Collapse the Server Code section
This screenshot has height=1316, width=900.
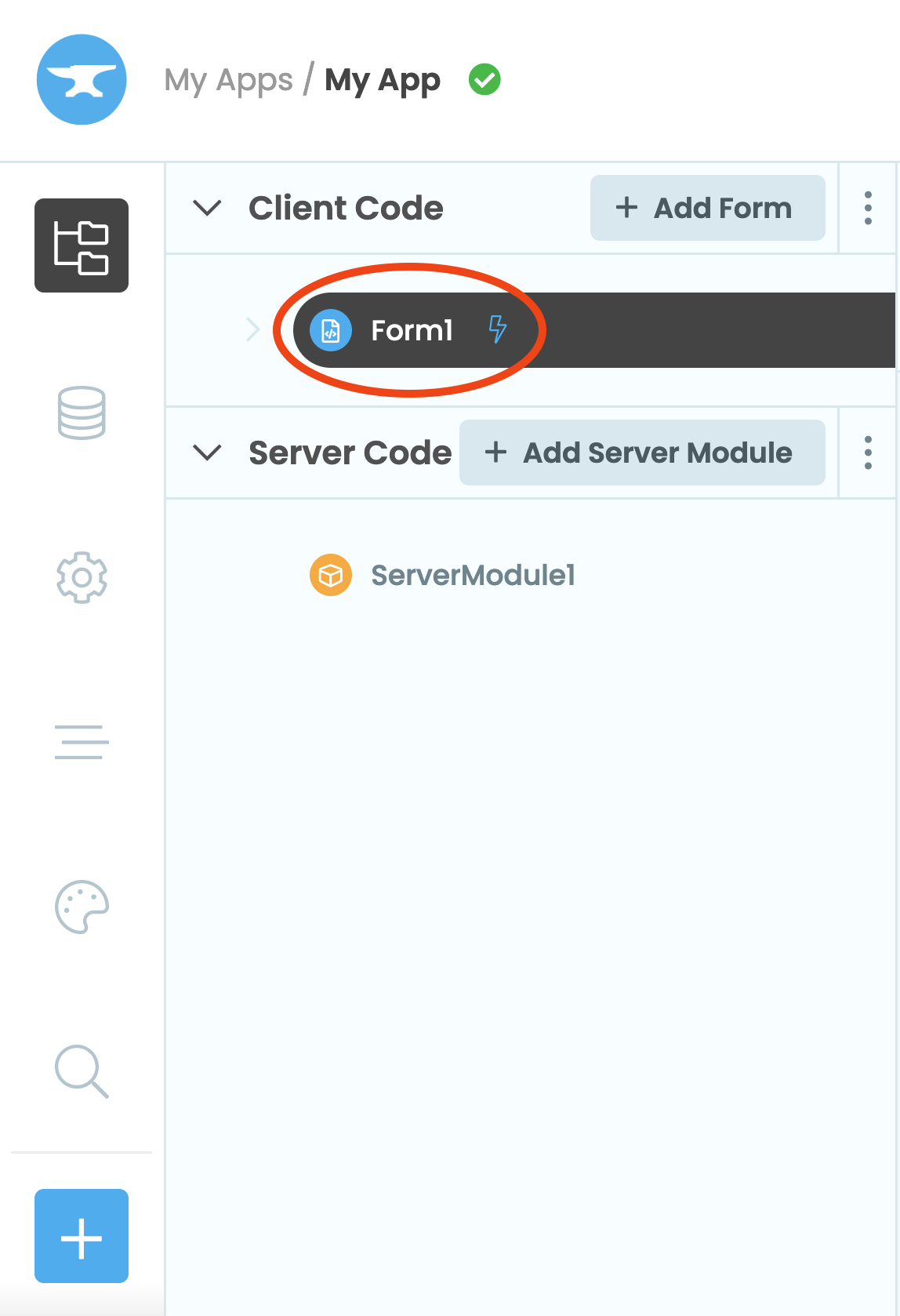click(208, 453)
